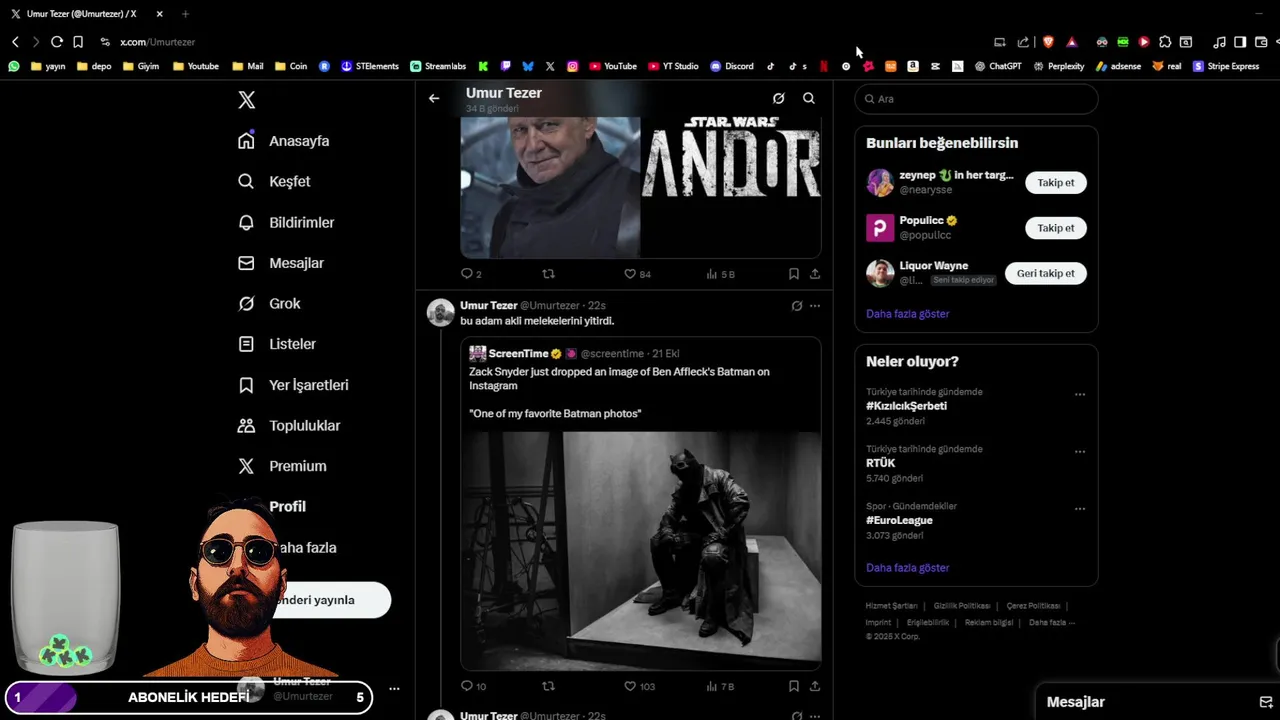Open more options for RTÜK trend
Image resolution: width=1280 pixels, height=720 pixels.
(1080, 452)
